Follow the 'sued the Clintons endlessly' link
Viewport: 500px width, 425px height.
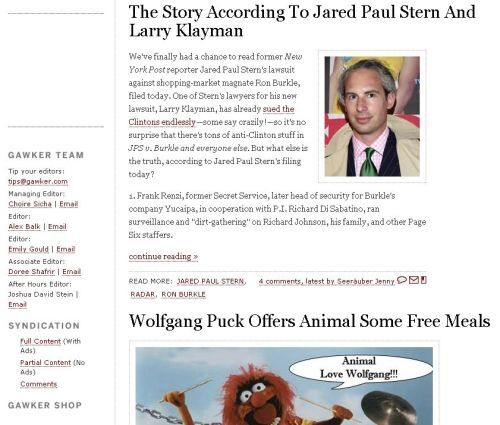tap(211, 116)
